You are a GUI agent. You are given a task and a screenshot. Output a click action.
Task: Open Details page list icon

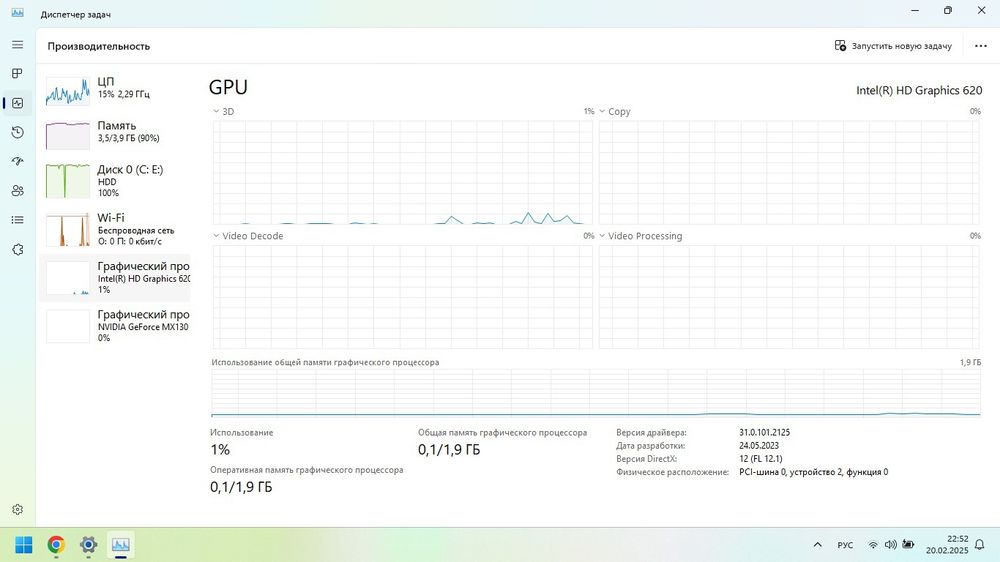17,220
